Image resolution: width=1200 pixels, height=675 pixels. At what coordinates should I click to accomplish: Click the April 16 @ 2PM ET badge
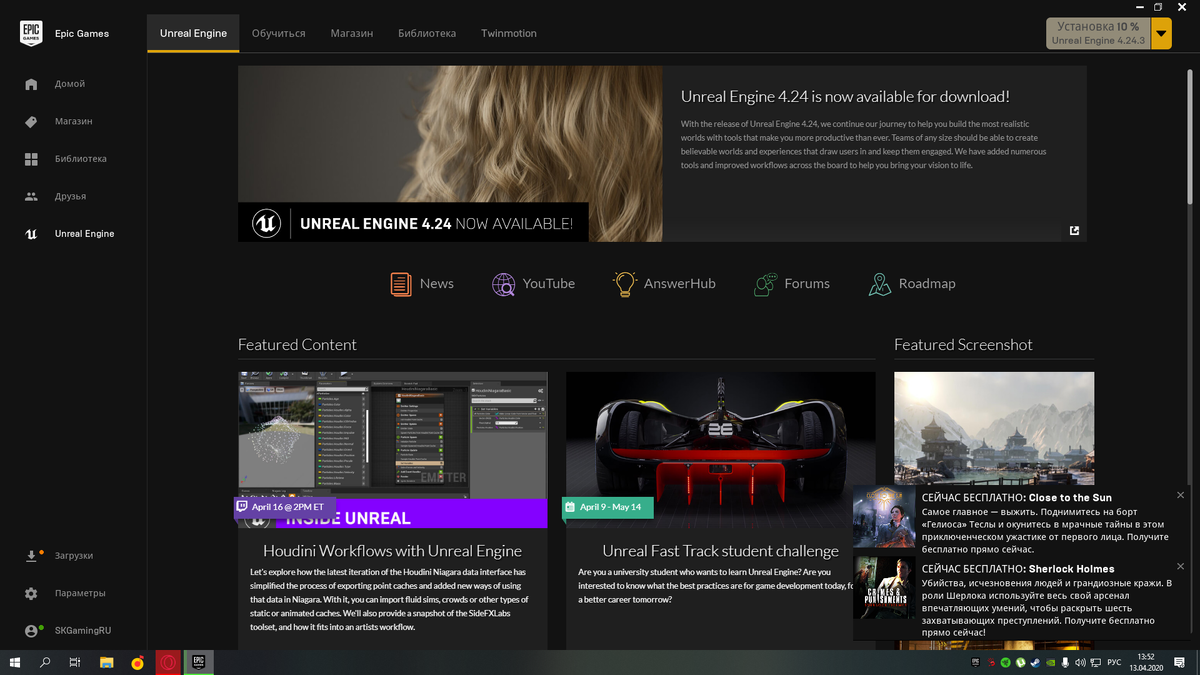click(x=286, y=507)
